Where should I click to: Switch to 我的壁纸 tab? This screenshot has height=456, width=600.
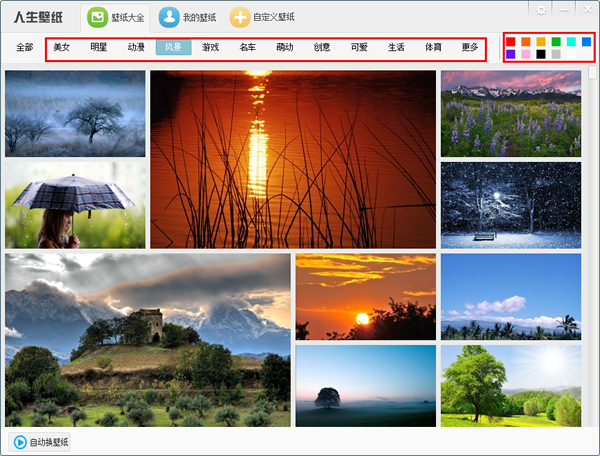[x=187, y=17]
